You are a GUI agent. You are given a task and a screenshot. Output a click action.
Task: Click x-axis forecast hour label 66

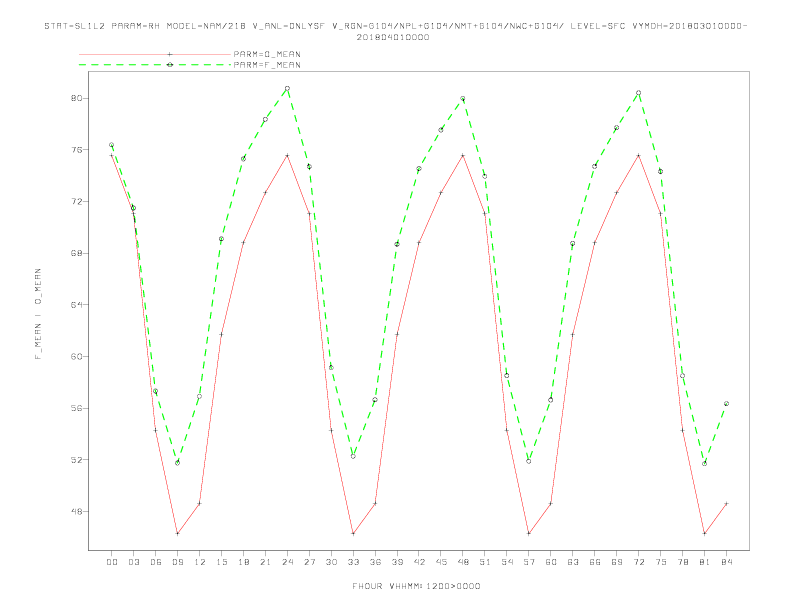pyautogui.click(x=595, y=562)
